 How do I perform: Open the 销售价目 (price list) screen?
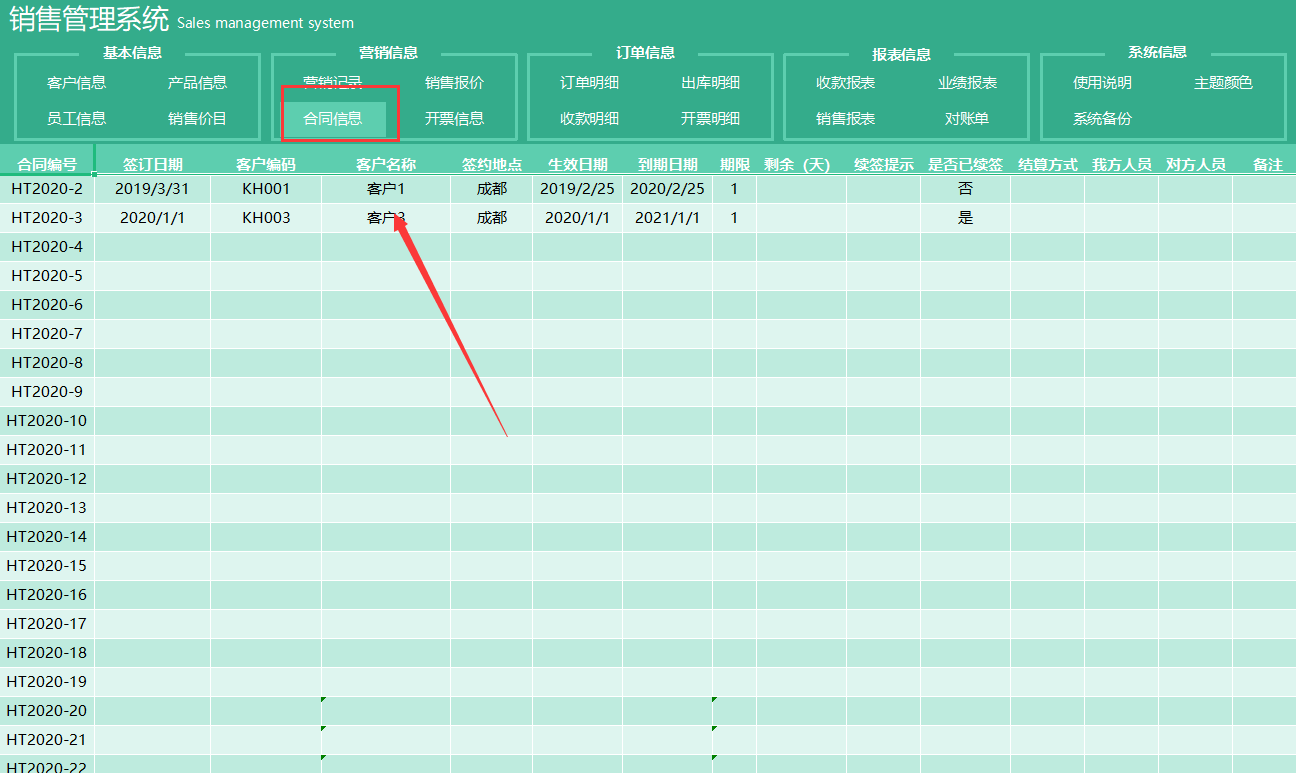pos(198,117)
